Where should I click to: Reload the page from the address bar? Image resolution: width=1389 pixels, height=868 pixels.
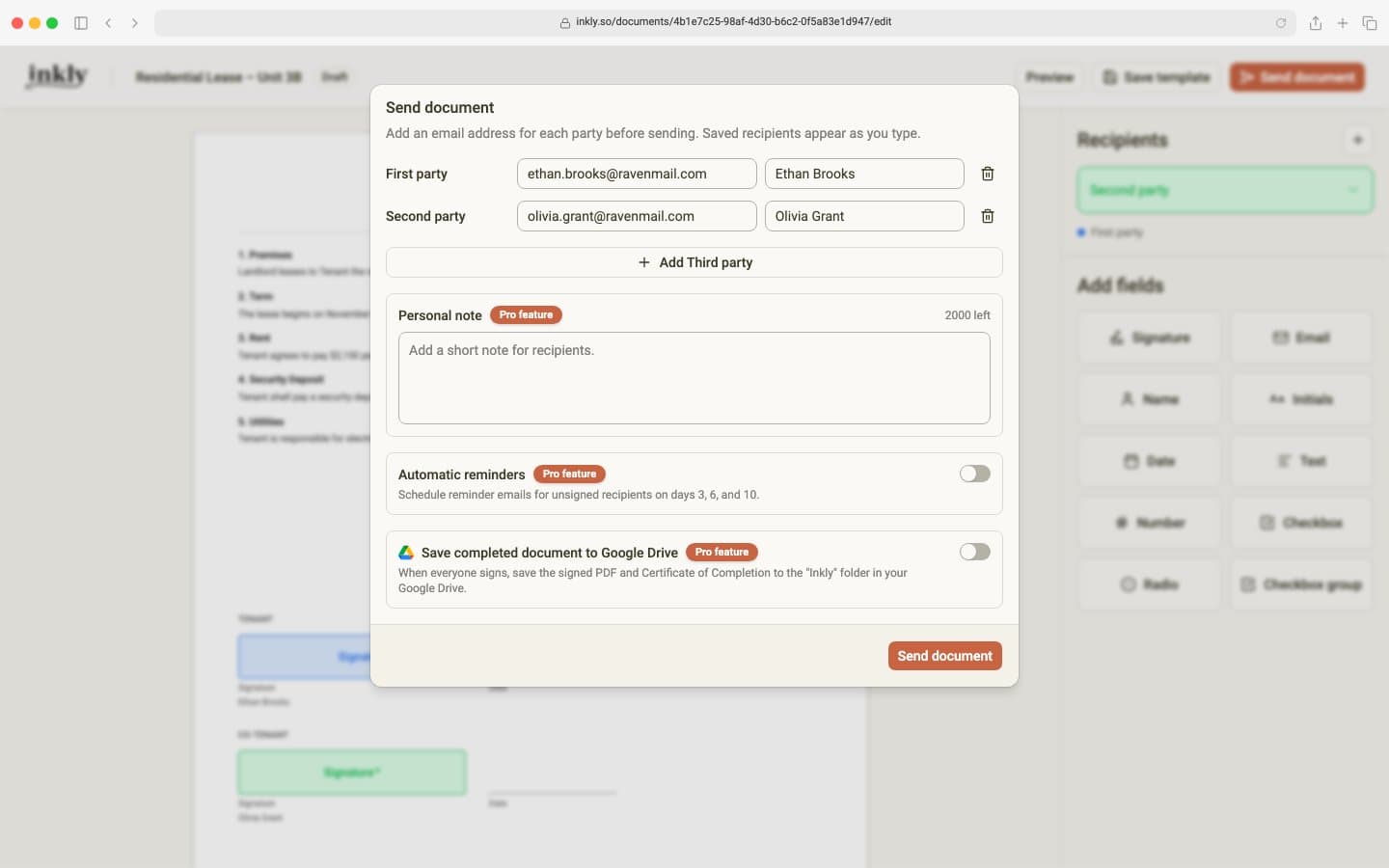(x=1281, y=23)
